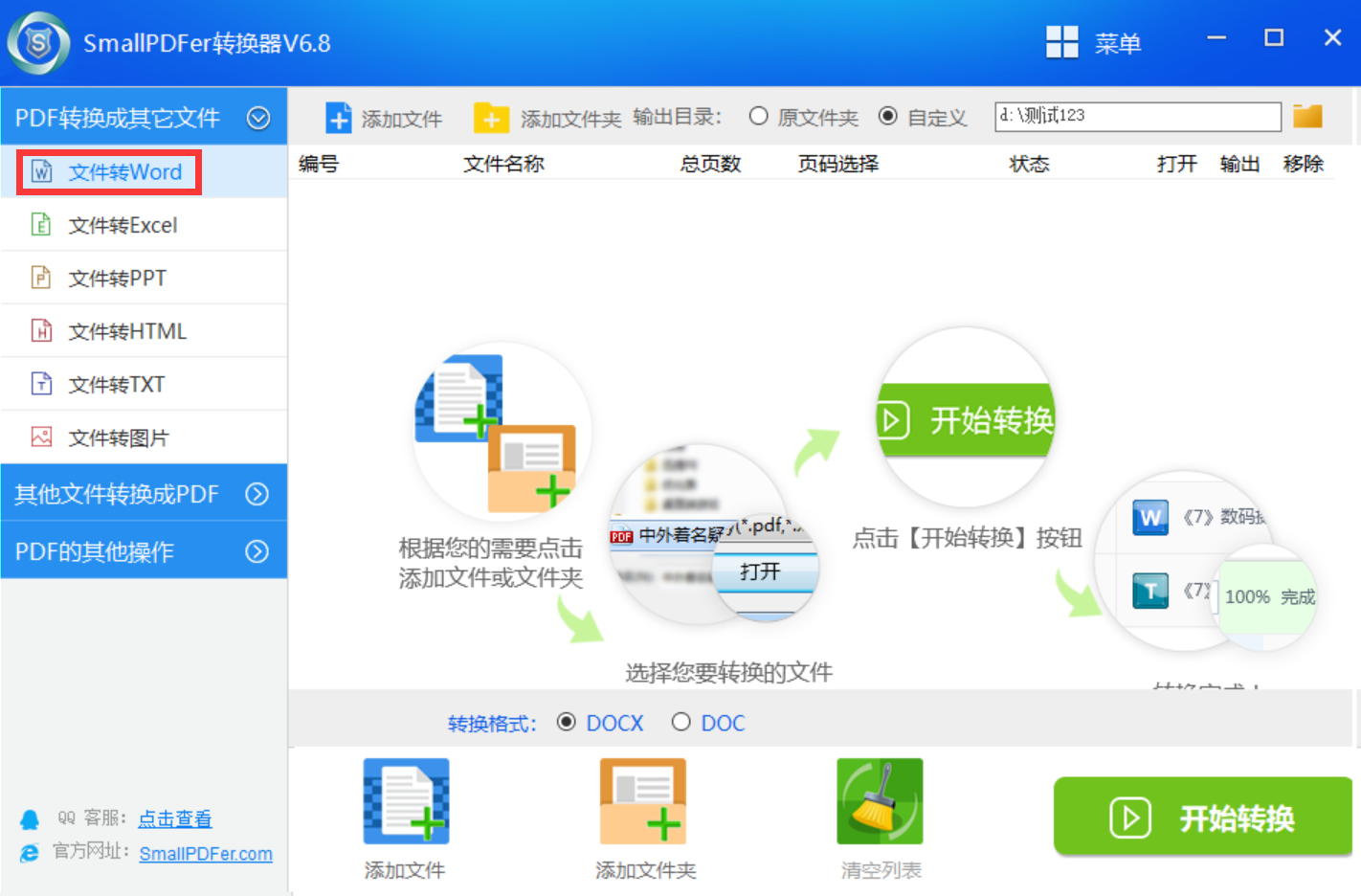Click the 状态 column header
The height and width of the screenshot is (896, 1361).
click(x=1029, y=164)
